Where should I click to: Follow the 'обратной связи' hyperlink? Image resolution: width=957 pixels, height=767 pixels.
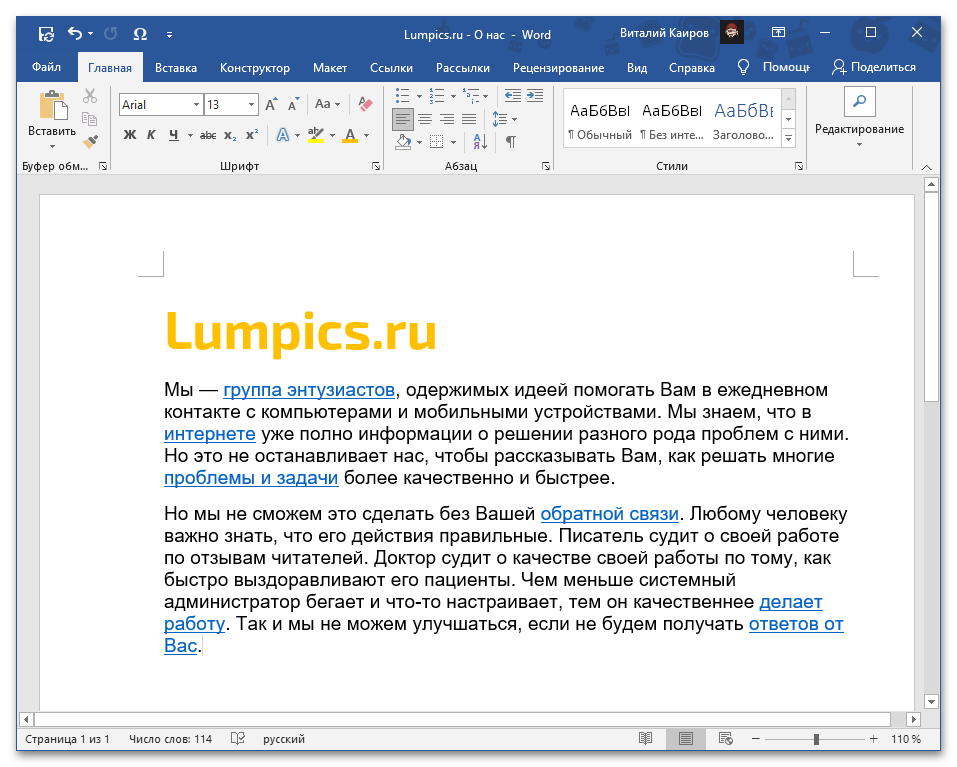pos(610,514)
